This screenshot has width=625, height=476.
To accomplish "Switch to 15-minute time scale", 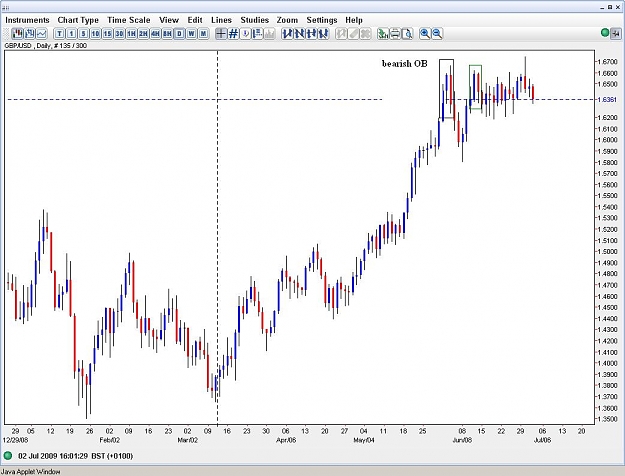I will 107,34.
